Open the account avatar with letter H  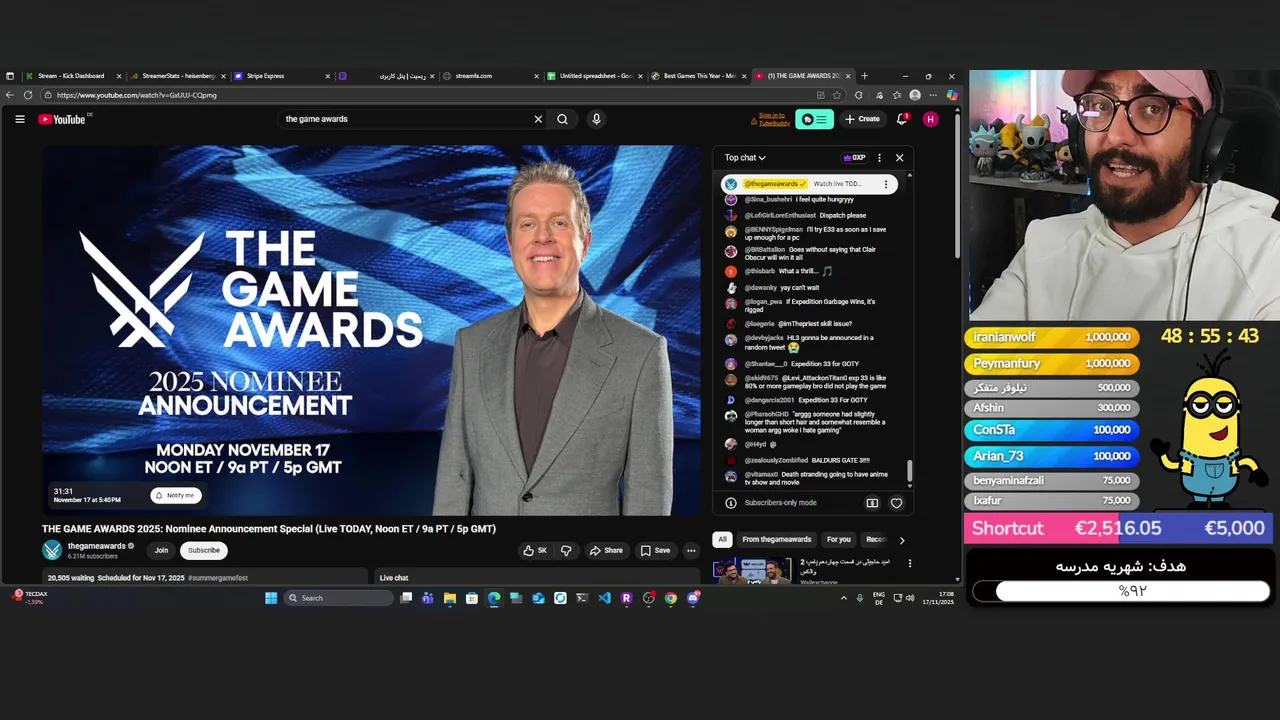point(931,119)
